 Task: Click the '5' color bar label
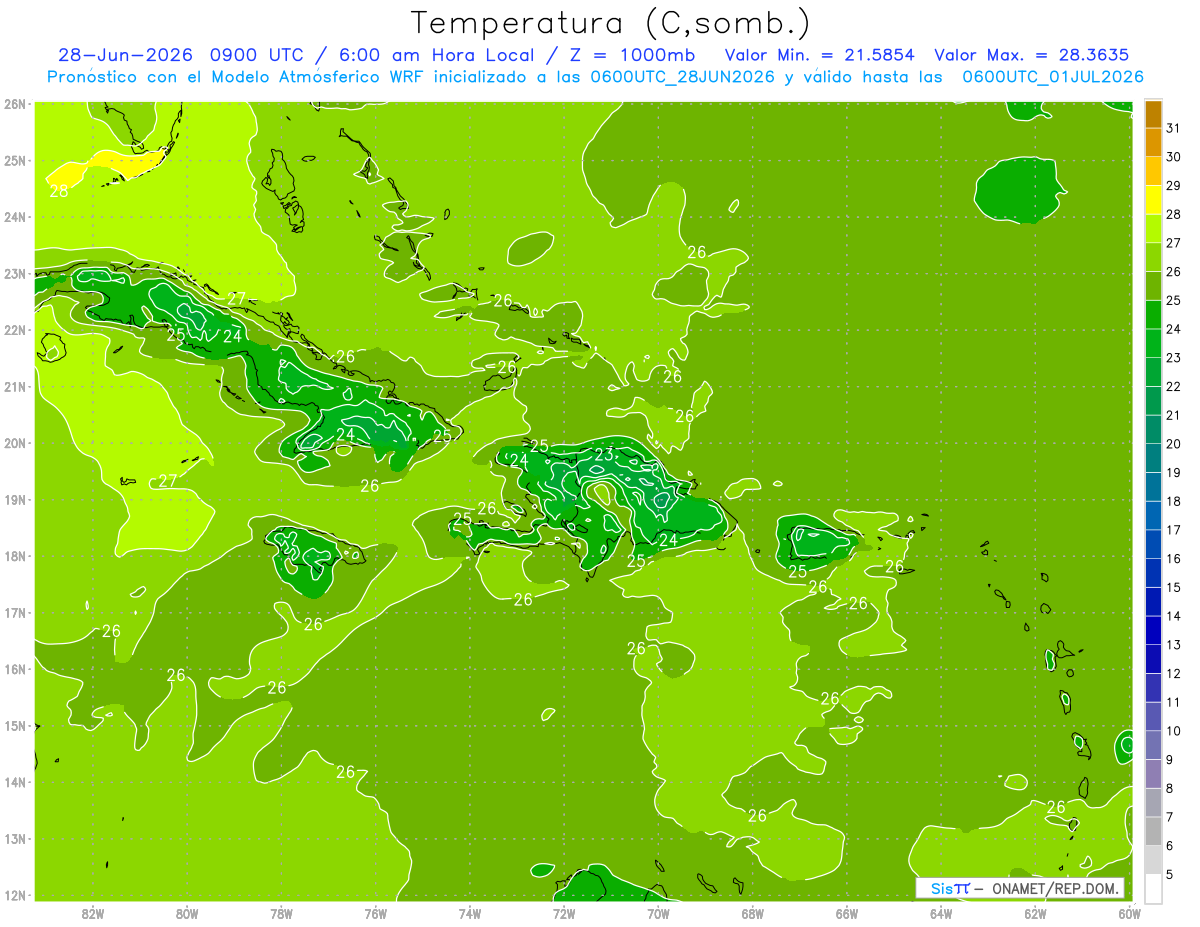coord(1170,874)
